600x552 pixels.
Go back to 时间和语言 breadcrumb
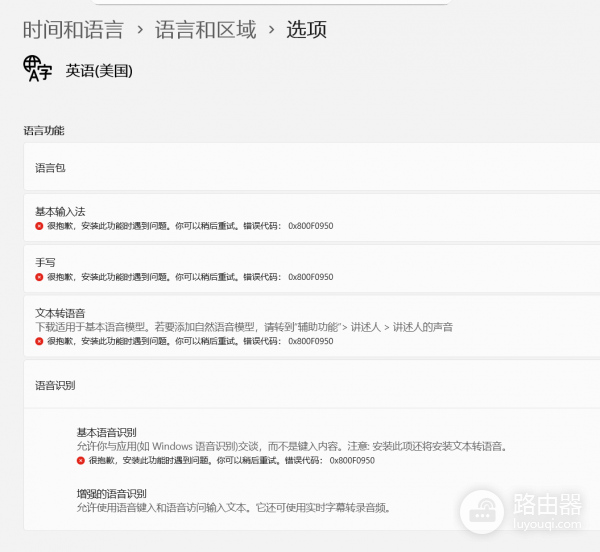(73, 30)
